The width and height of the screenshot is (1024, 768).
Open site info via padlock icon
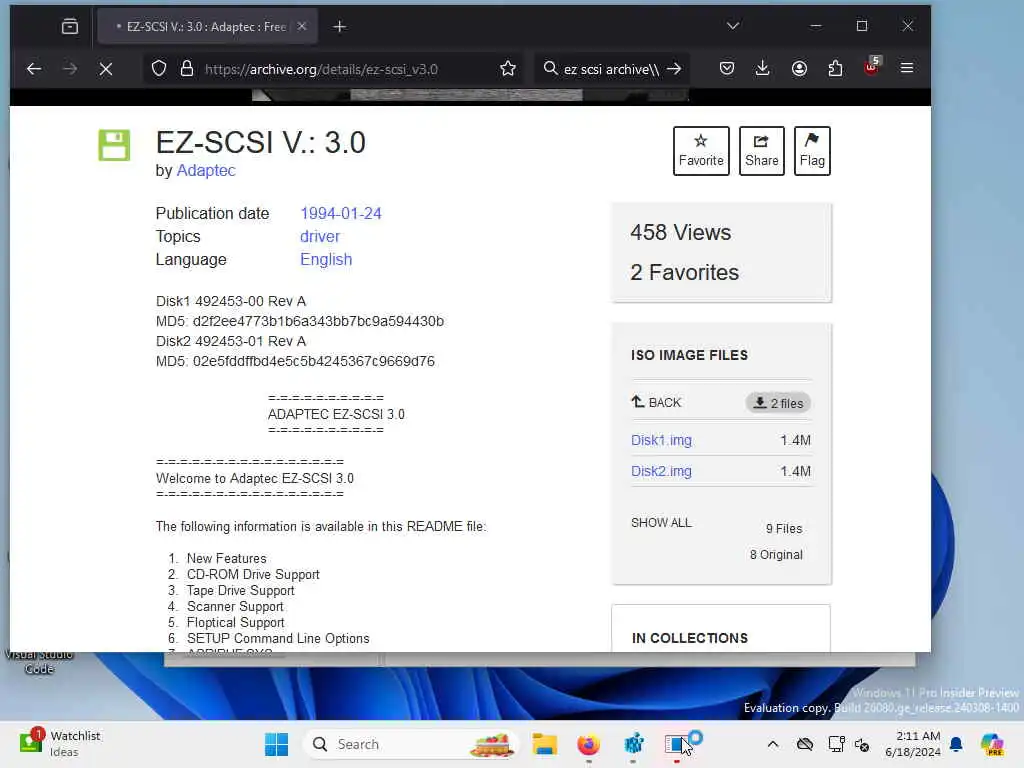point(187,69)
